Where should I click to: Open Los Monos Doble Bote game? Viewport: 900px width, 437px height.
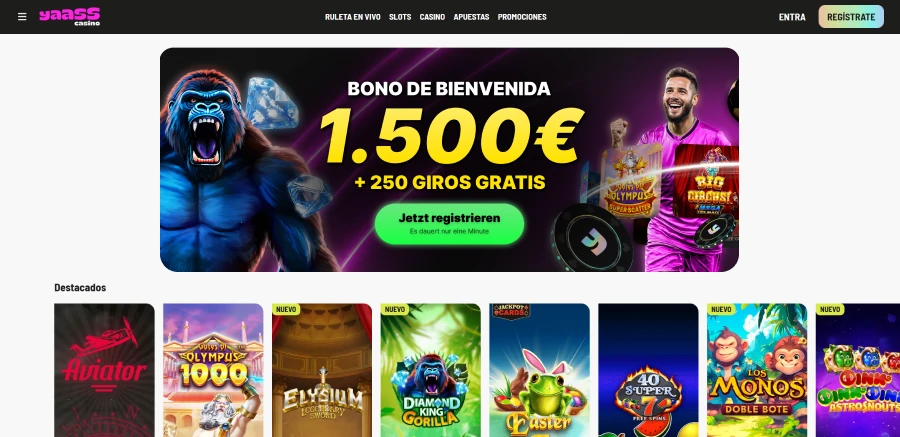(757, 370)
